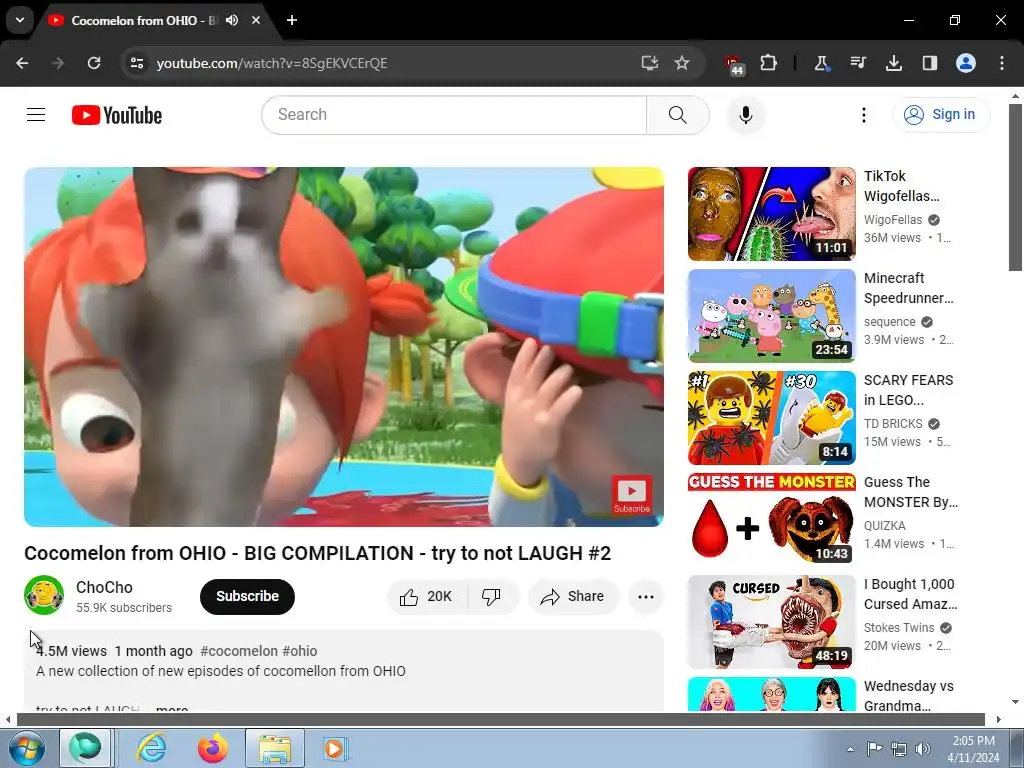Click Sign in button
The height and width of the screenshot is (768, 1024).
[x=941, y=114]
